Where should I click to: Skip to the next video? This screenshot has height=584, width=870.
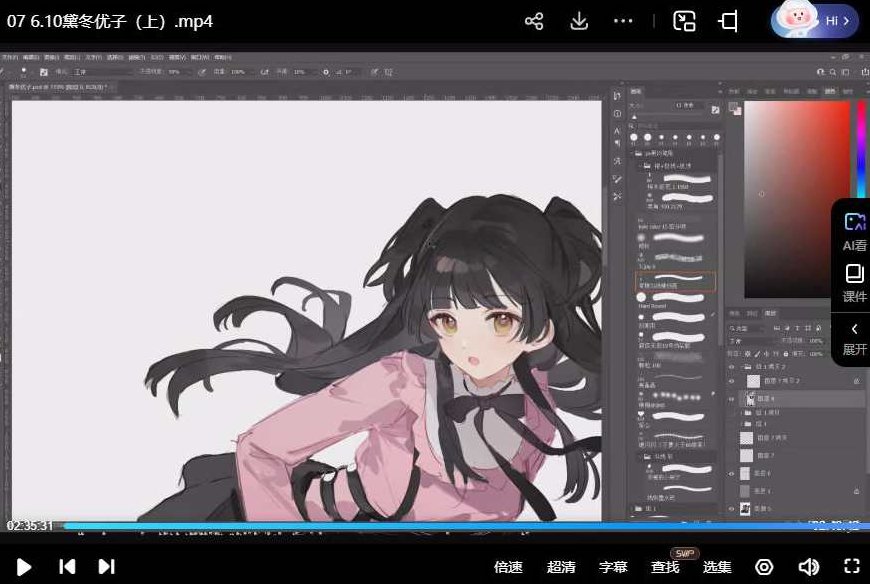tap(106, 567)
